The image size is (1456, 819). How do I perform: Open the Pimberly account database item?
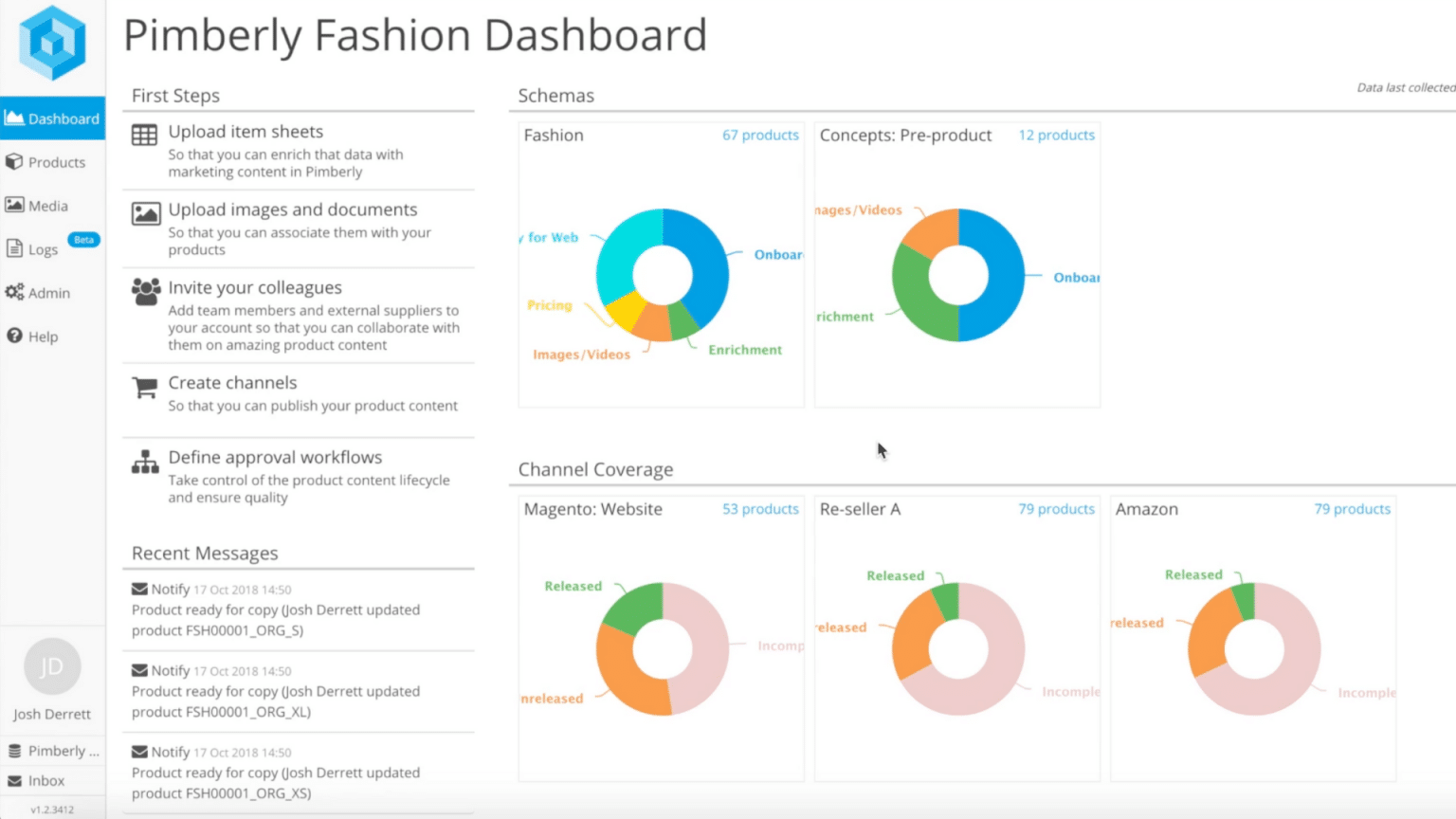click(x=52, y=751)
